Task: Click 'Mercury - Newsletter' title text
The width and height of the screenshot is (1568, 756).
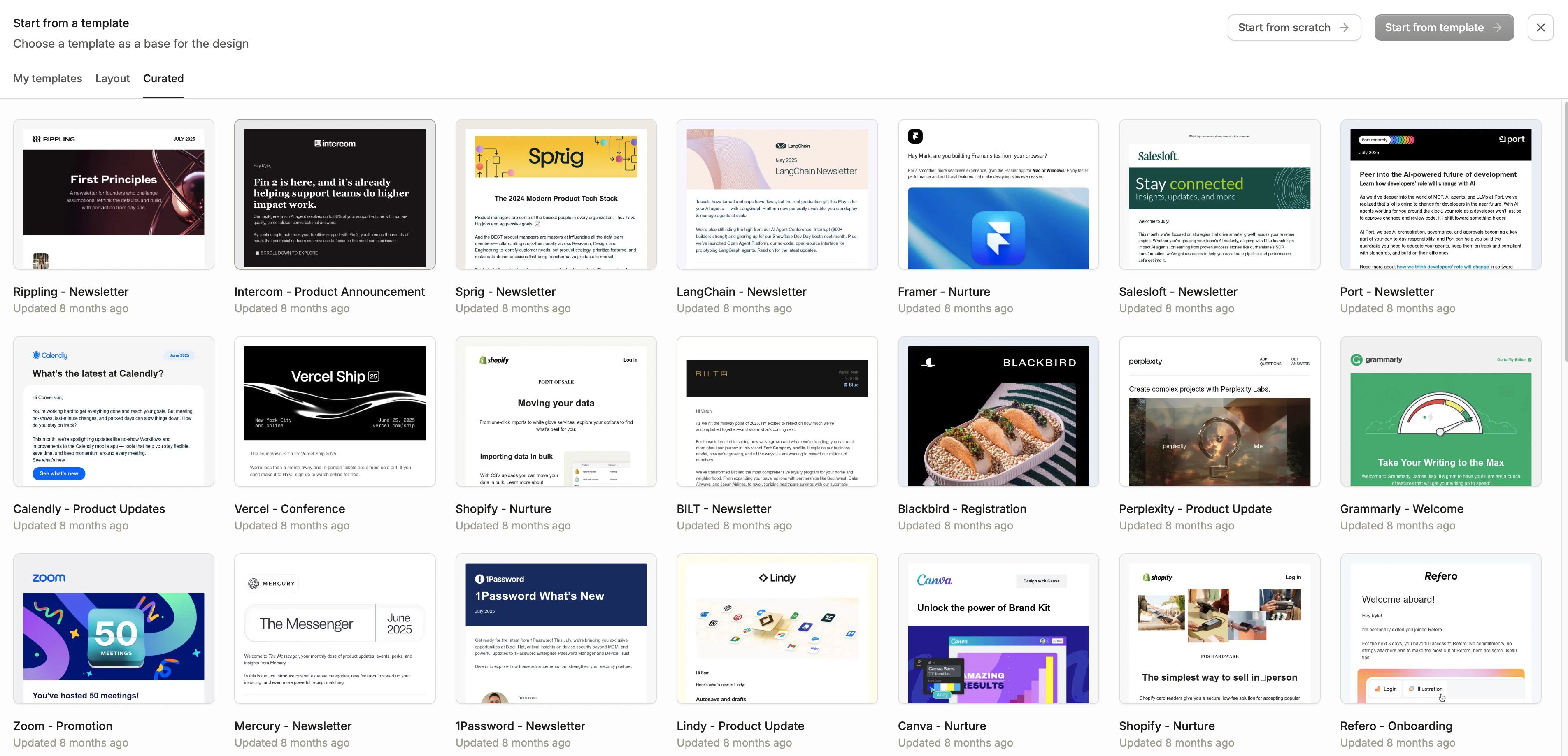Action: 293,726
